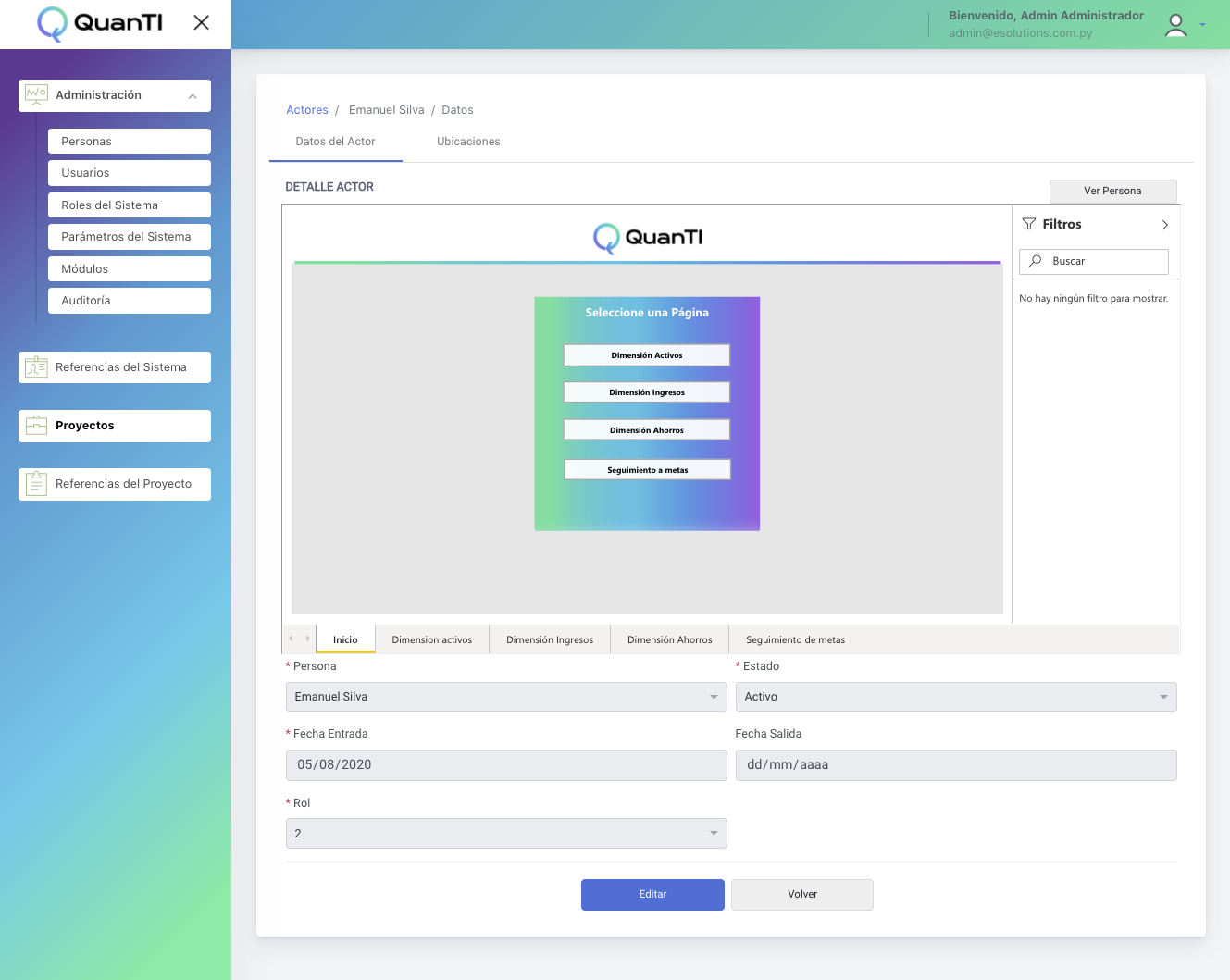Click the previous-page arrow beside Inicio tab
The height and width of the screenshot is (980, 1230).
pos(291,639)
